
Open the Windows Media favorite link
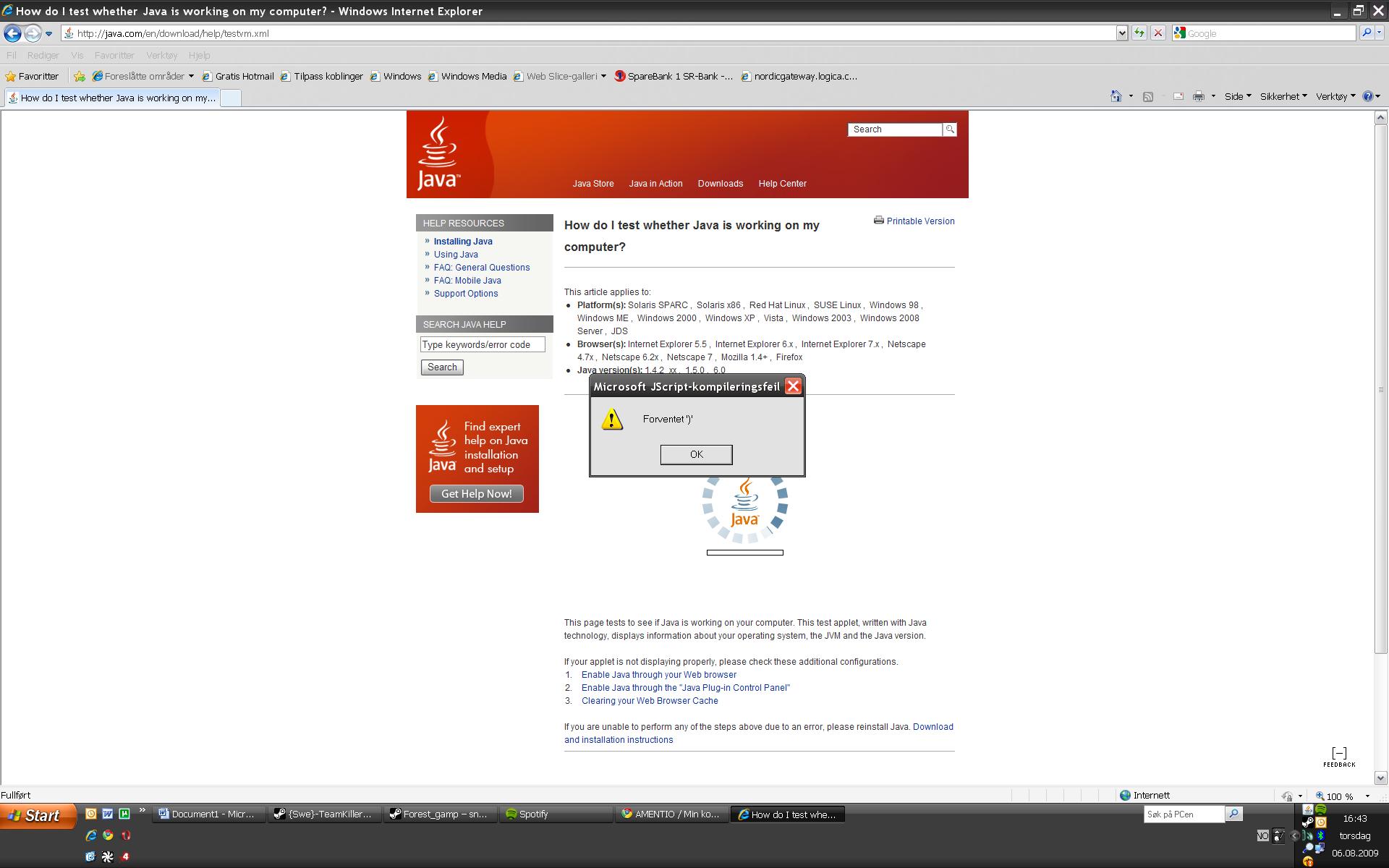[x=467, y=76]
